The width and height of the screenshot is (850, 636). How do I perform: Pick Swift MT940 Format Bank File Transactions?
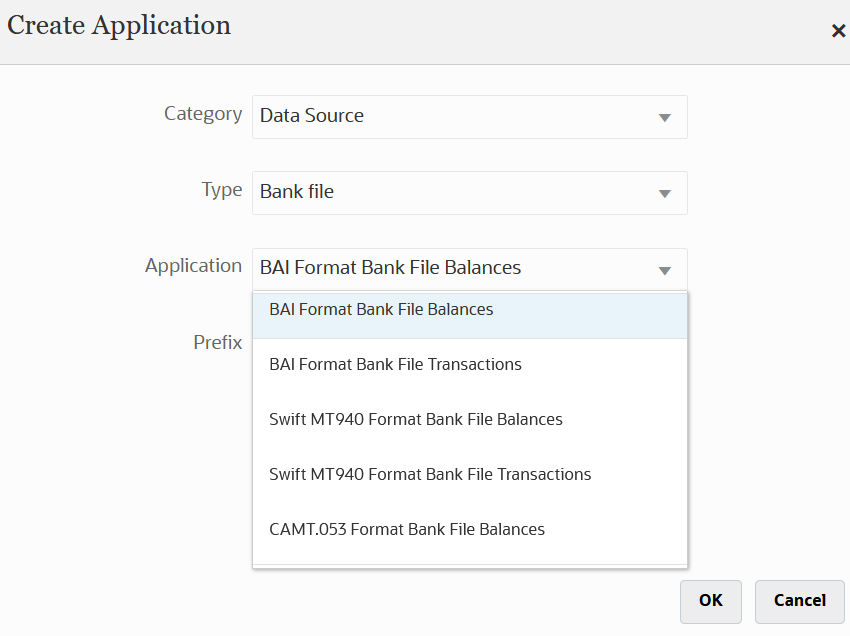[430, 475]
